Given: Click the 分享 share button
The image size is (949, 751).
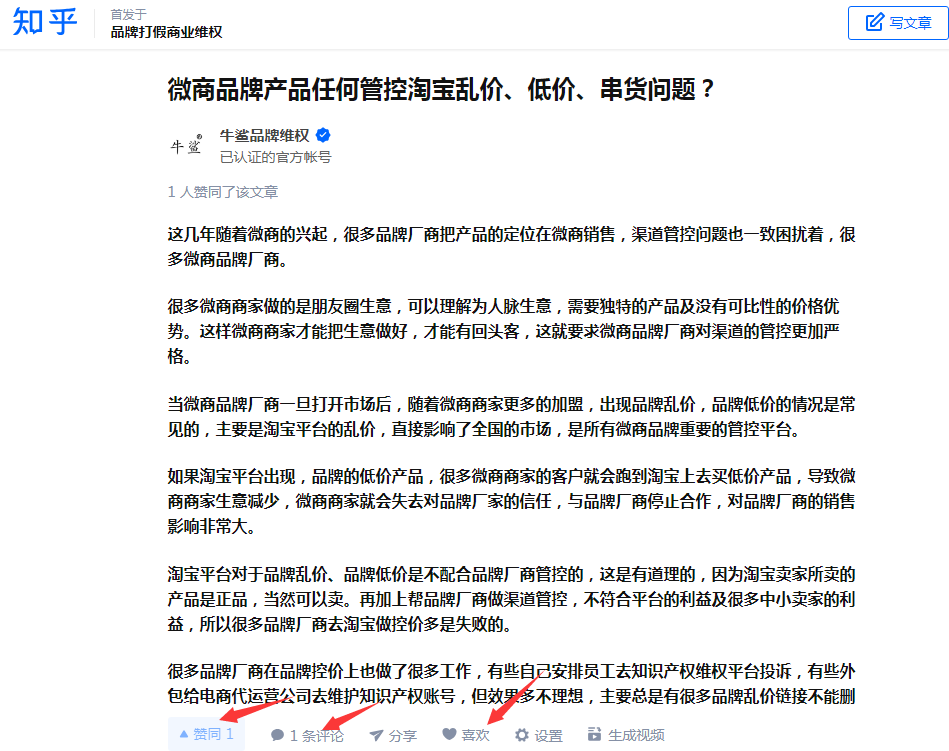Looking at the screenshot, I should point(393,735).
